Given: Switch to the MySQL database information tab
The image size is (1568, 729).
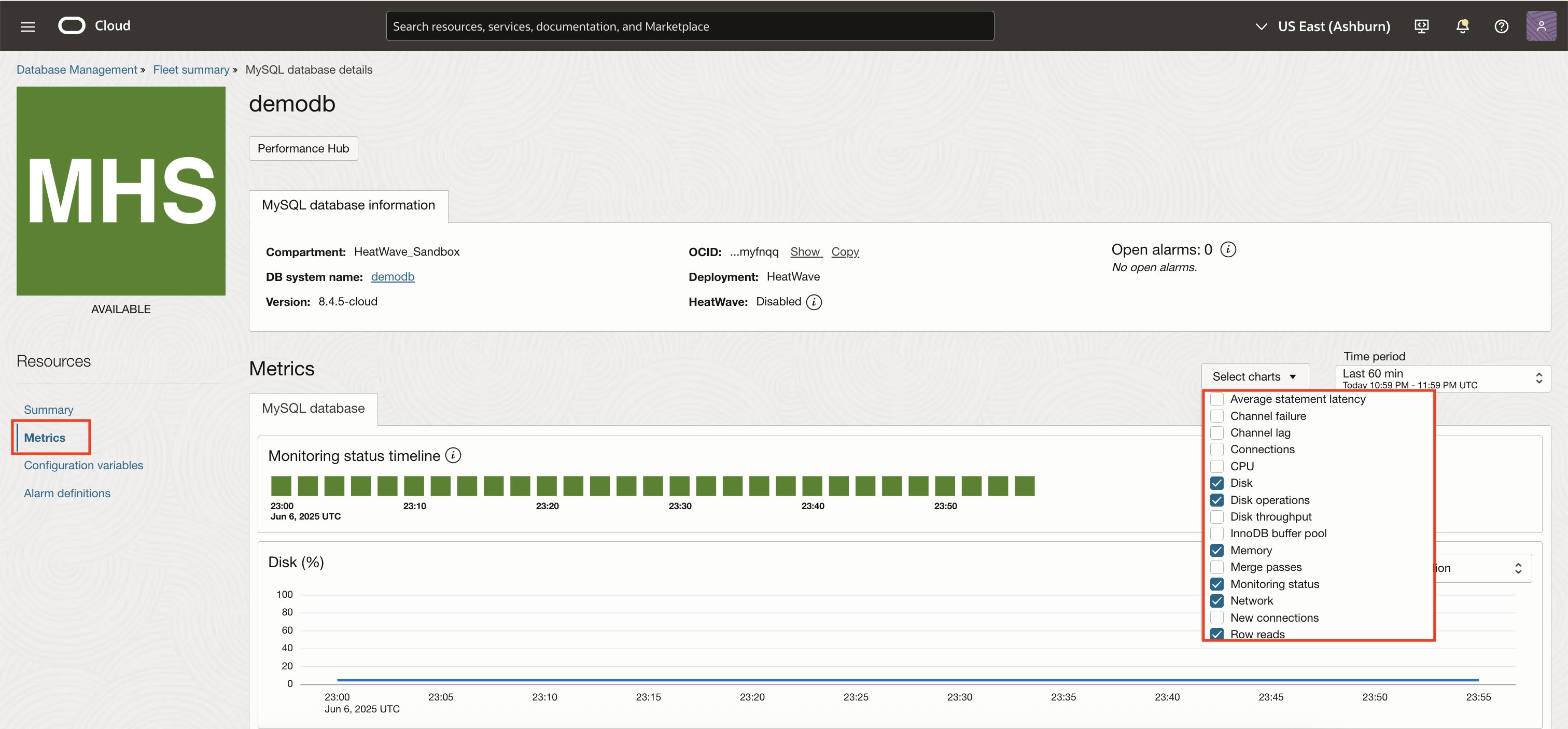Looking at the screenshot, I should pyautogui.click(x=348, y=205).
